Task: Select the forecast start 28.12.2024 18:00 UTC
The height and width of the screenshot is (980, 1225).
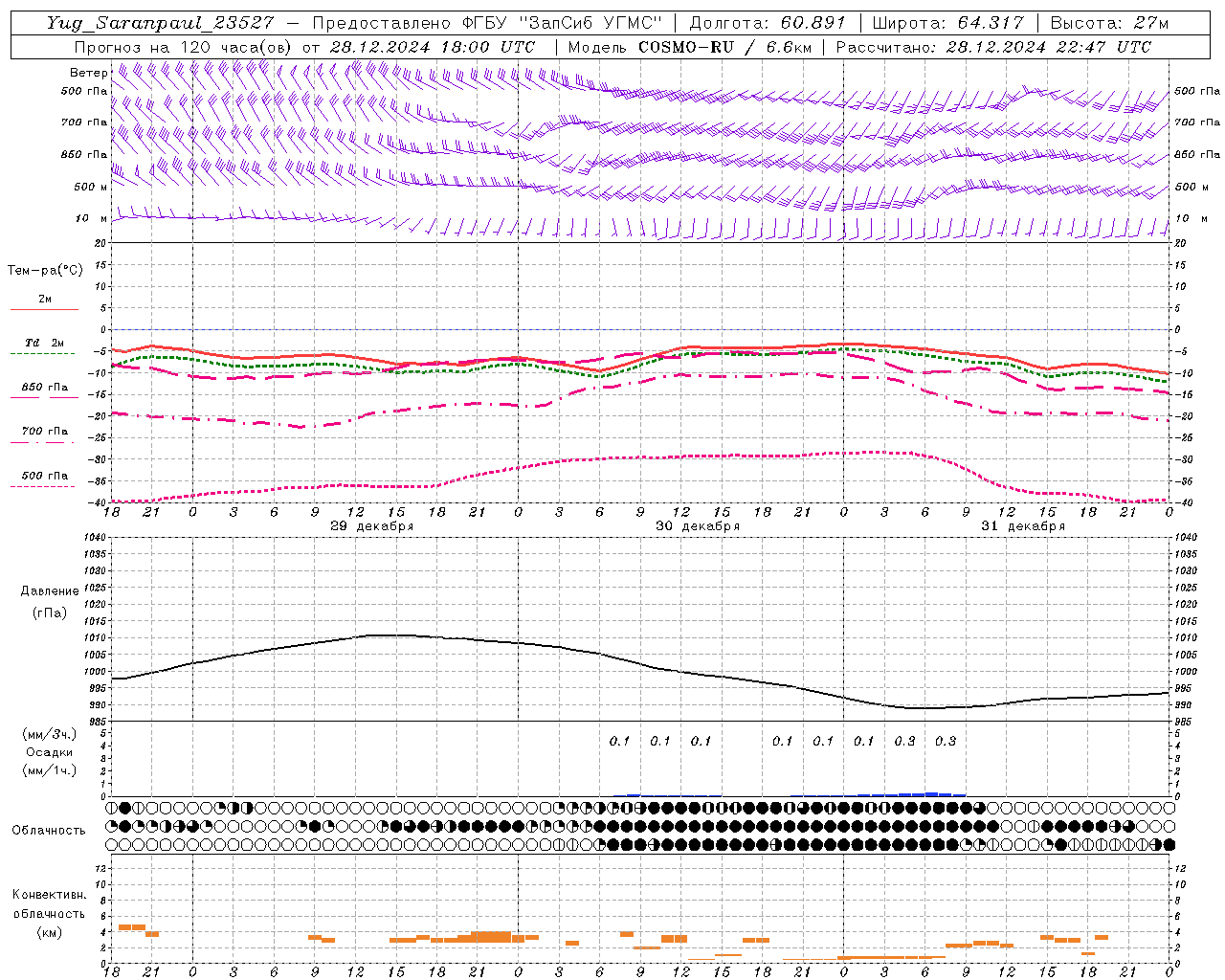Action: click(x=432, y=47)
